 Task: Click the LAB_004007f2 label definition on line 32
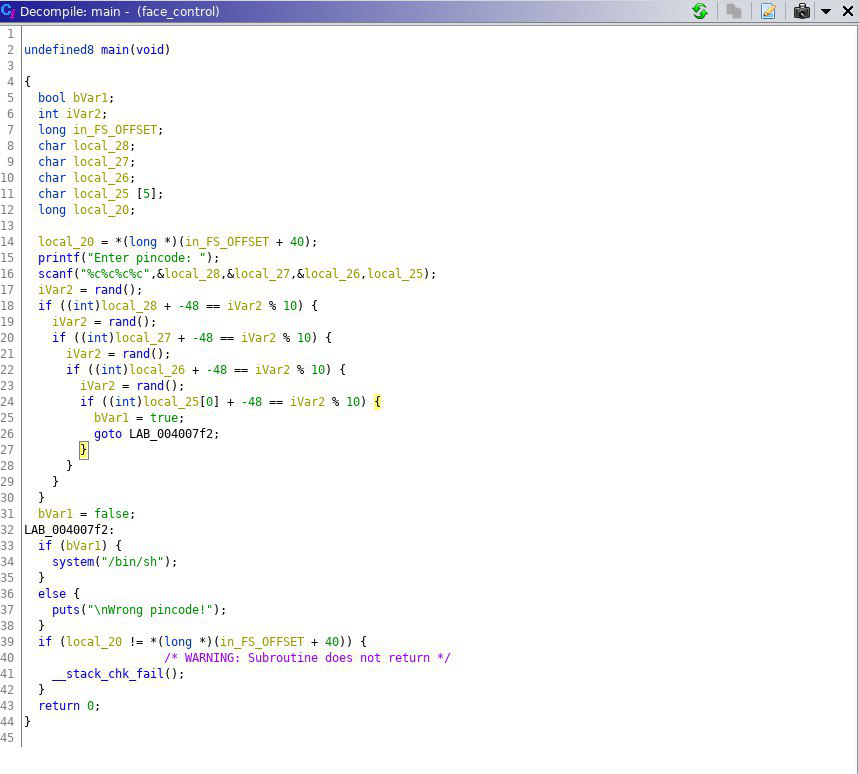coord(69,530)
